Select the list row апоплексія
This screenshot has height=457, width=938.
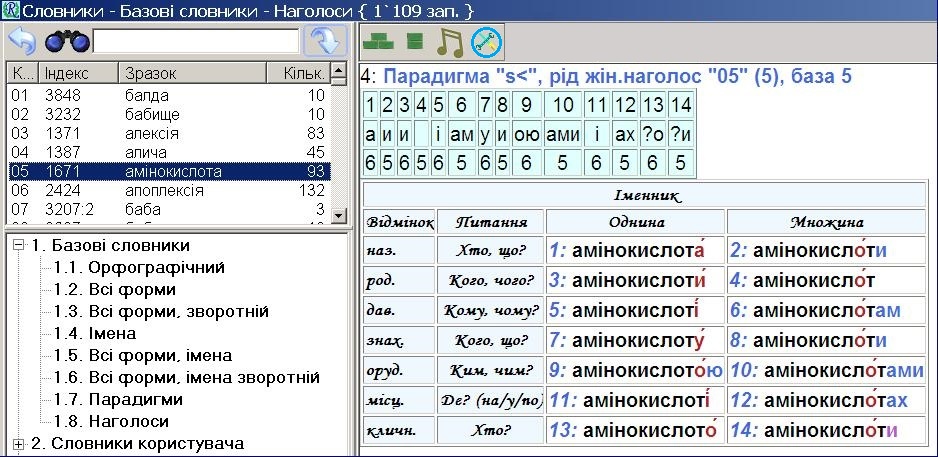pos(169,191)
